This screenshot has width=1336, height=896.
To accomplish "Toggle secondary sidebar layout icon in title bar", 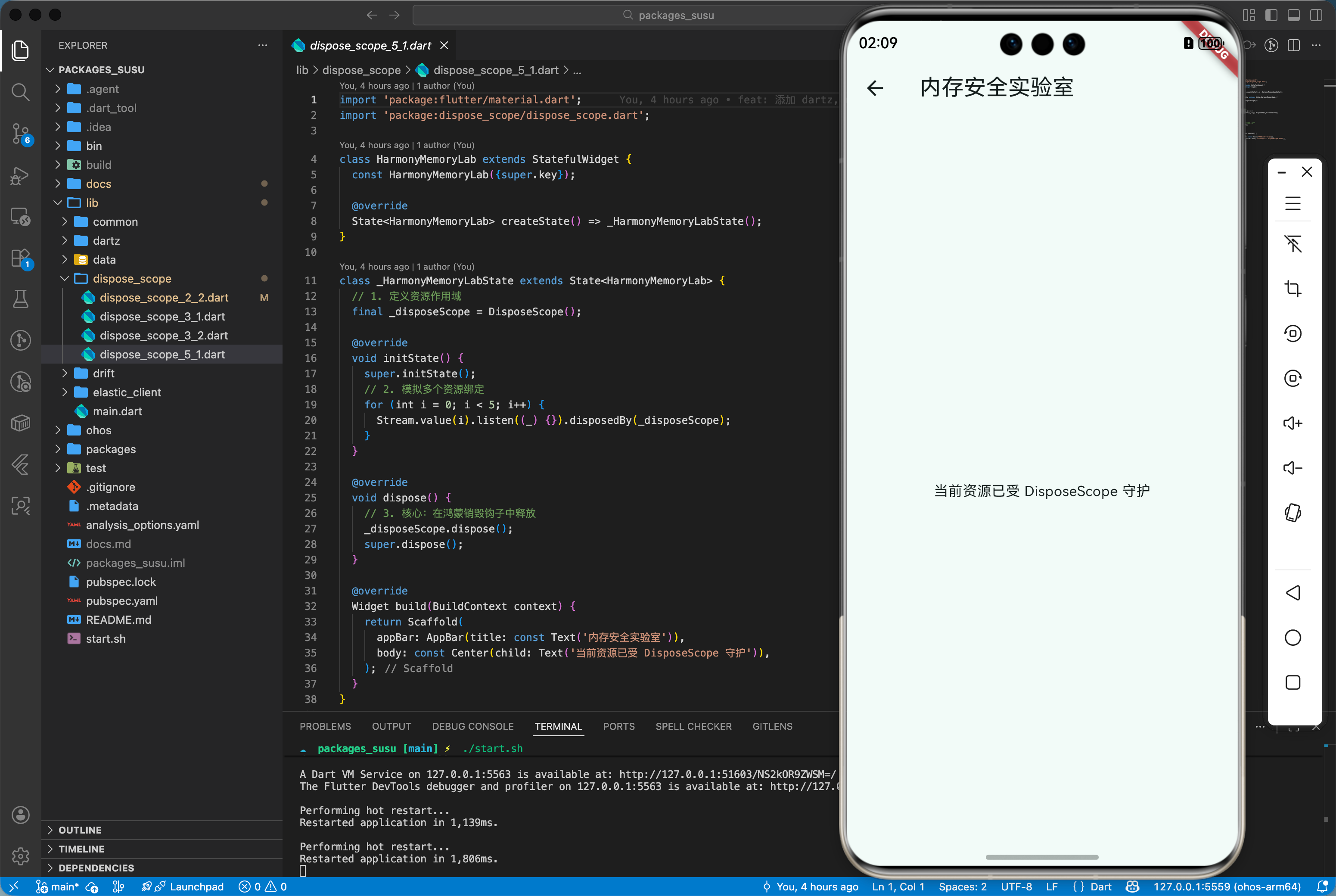I will click(1316, 16).
